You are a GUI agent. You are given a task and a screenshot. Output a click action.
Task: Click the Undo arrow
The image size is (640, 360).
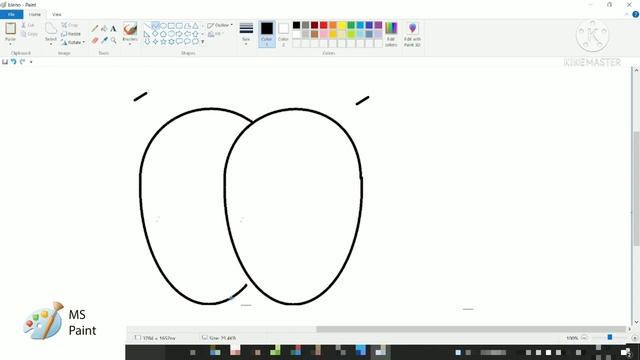(x=13, y=62)
